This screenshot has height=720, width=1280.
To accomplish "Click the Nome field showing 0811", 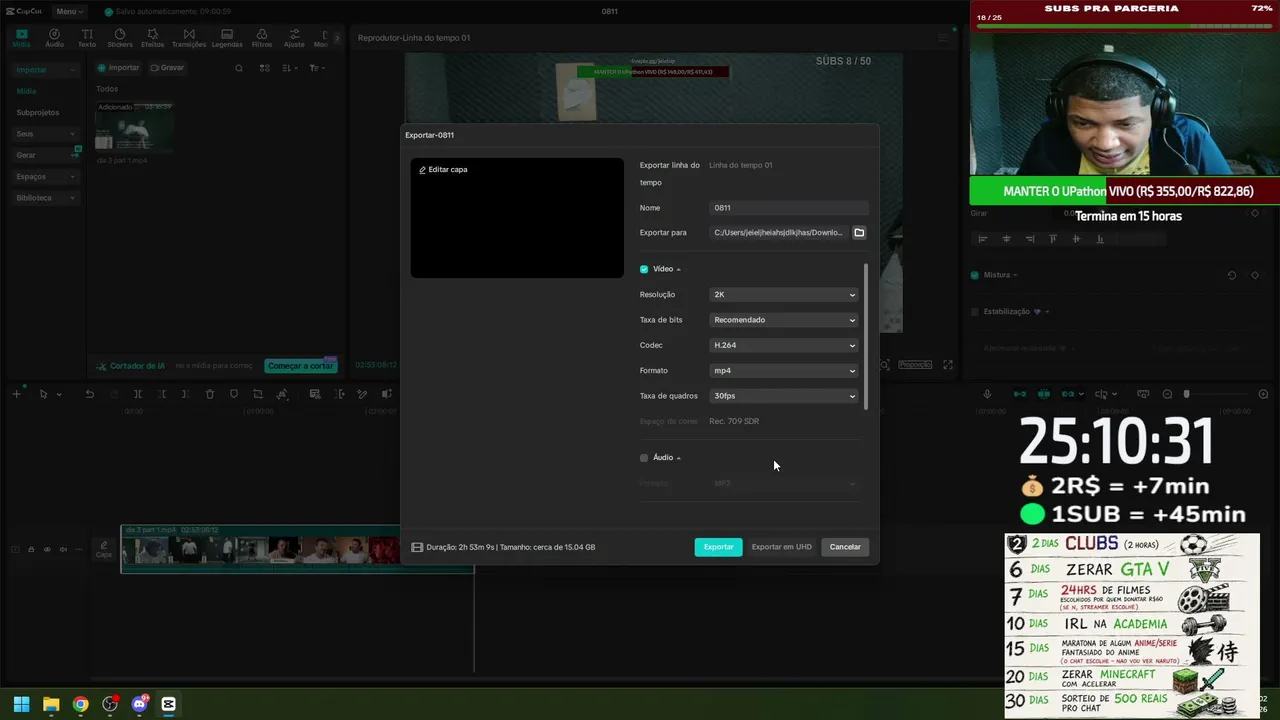I will point(789,208).
